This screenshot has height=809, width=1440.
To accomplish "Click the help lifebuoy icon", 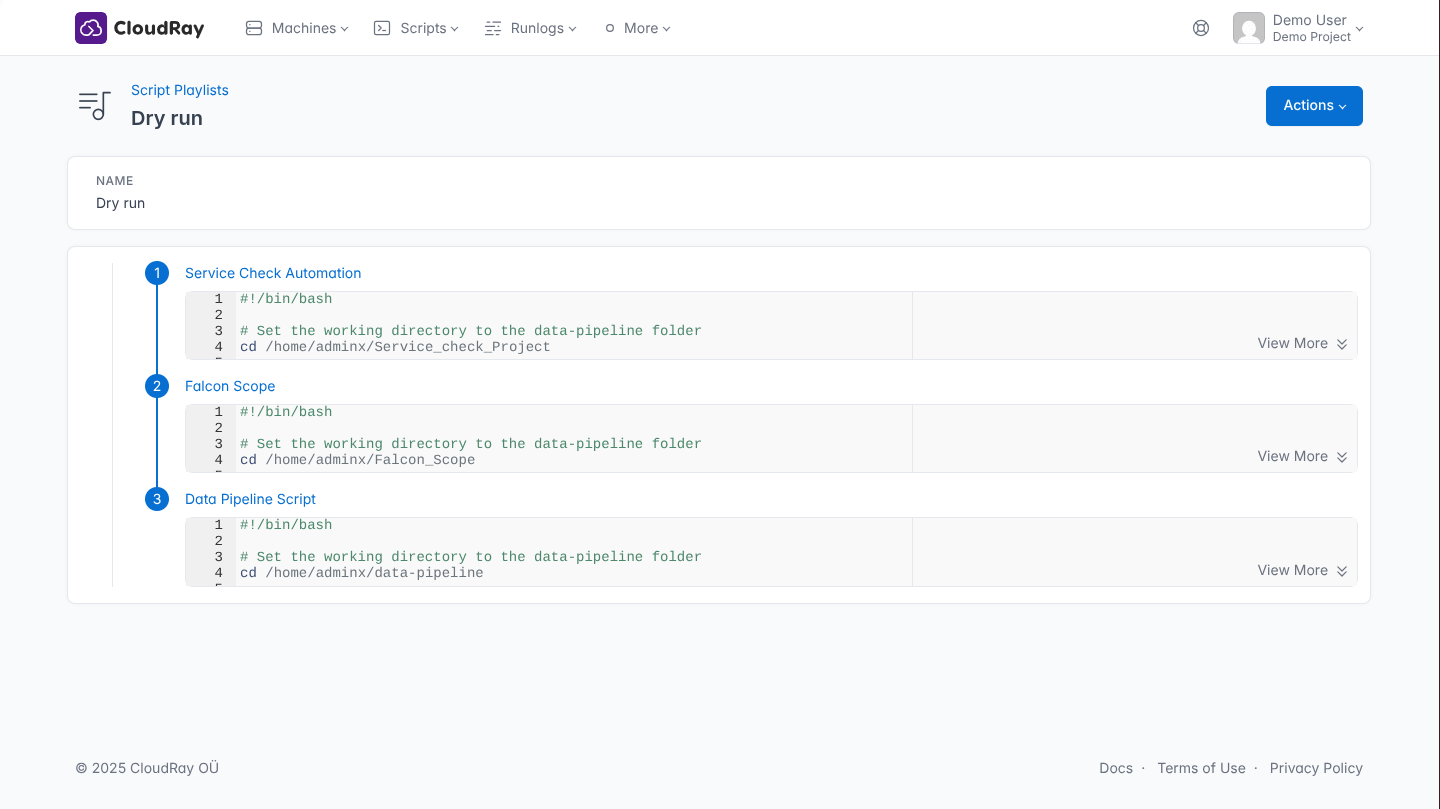I will (1201, 28).
